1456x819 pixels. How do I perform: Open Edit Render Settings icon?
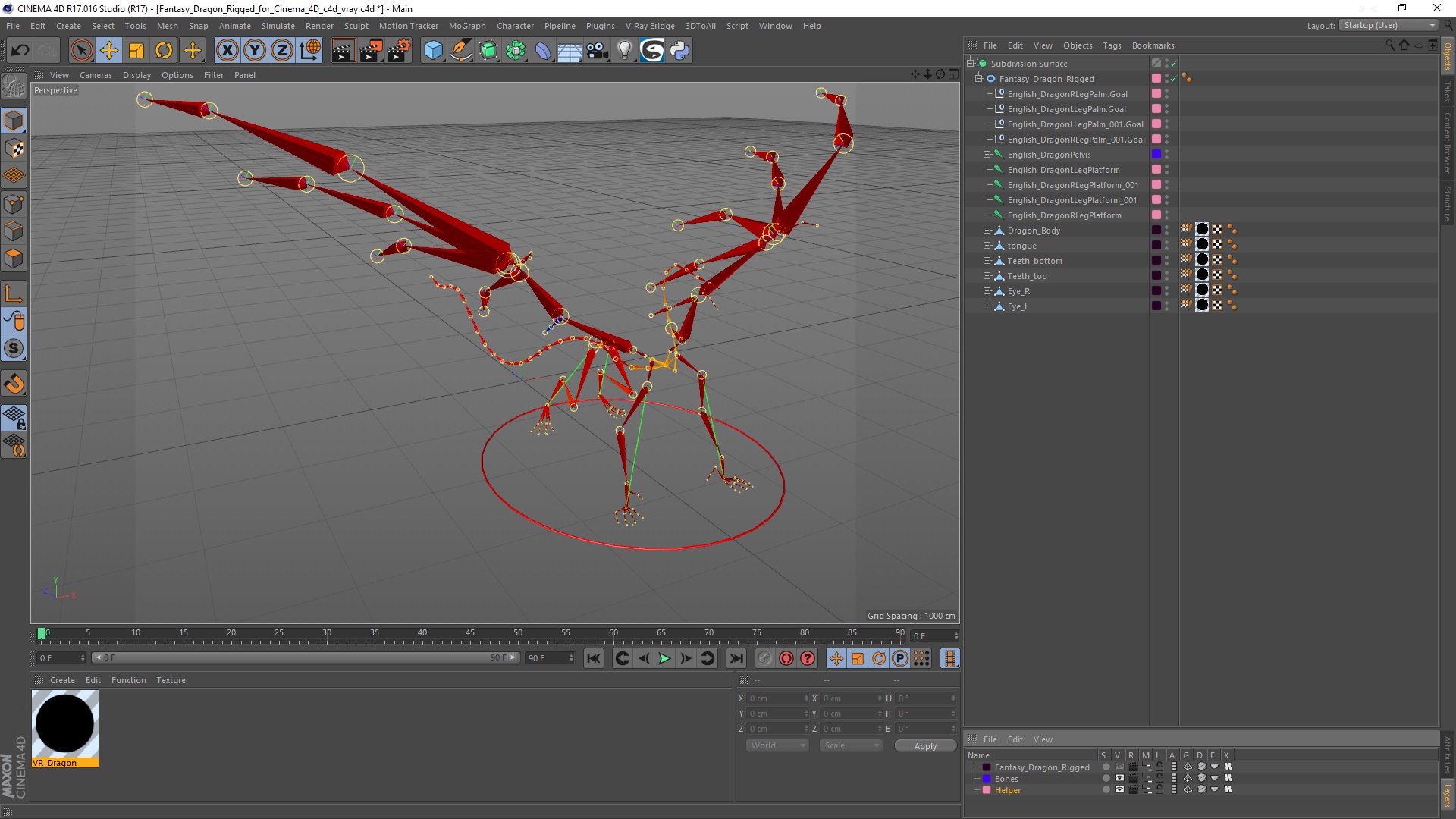[399, 51]
